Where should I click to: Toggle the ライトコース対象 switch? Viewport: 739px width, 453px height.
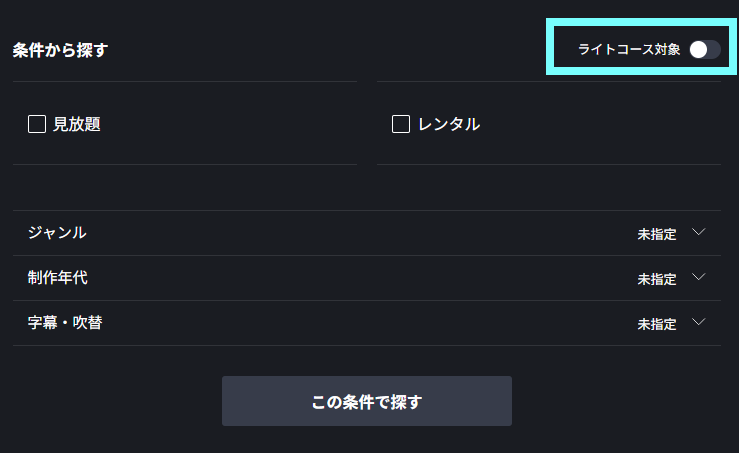[704, 49]
